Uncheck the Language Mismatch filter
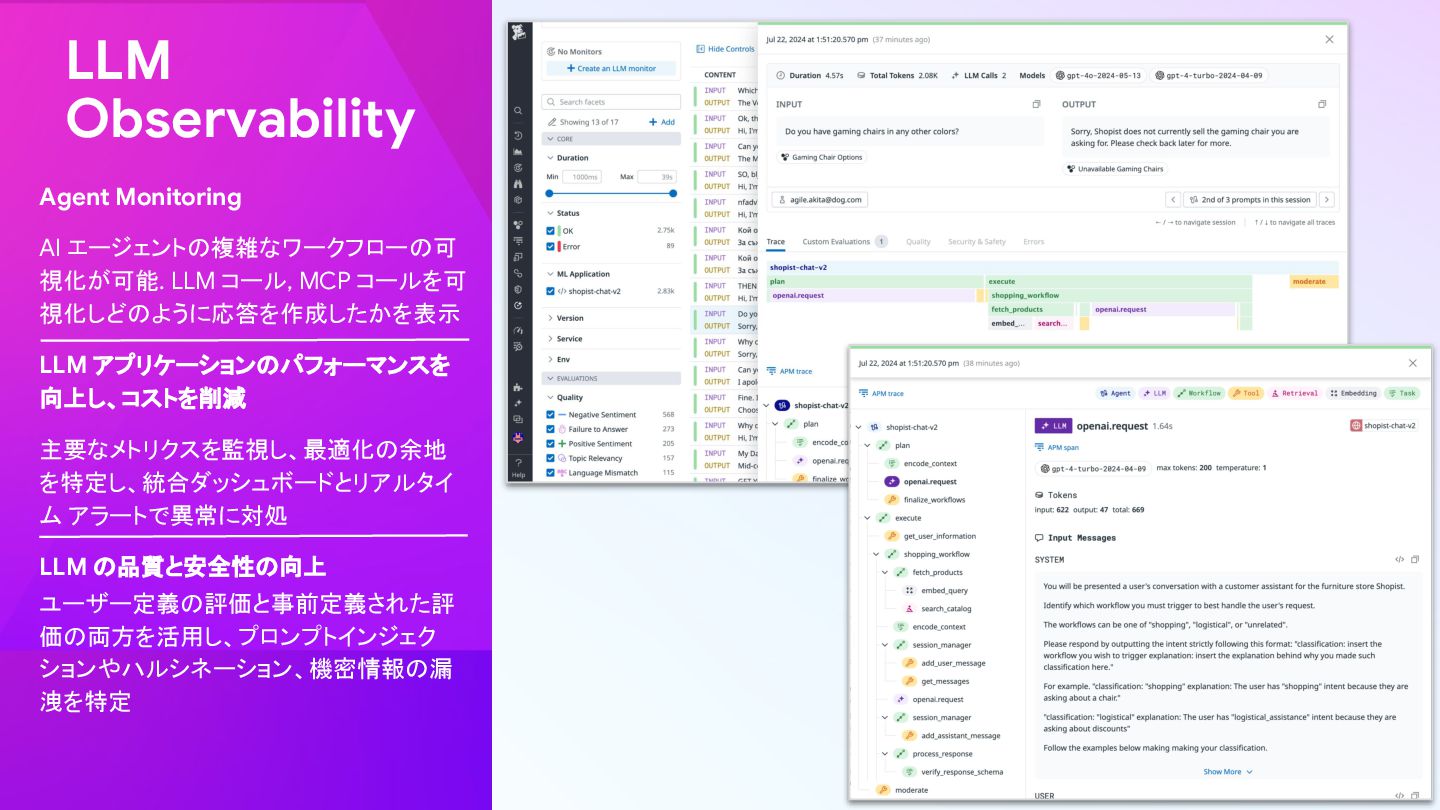This screenshot has height=810, width=1440. [551, 472]
